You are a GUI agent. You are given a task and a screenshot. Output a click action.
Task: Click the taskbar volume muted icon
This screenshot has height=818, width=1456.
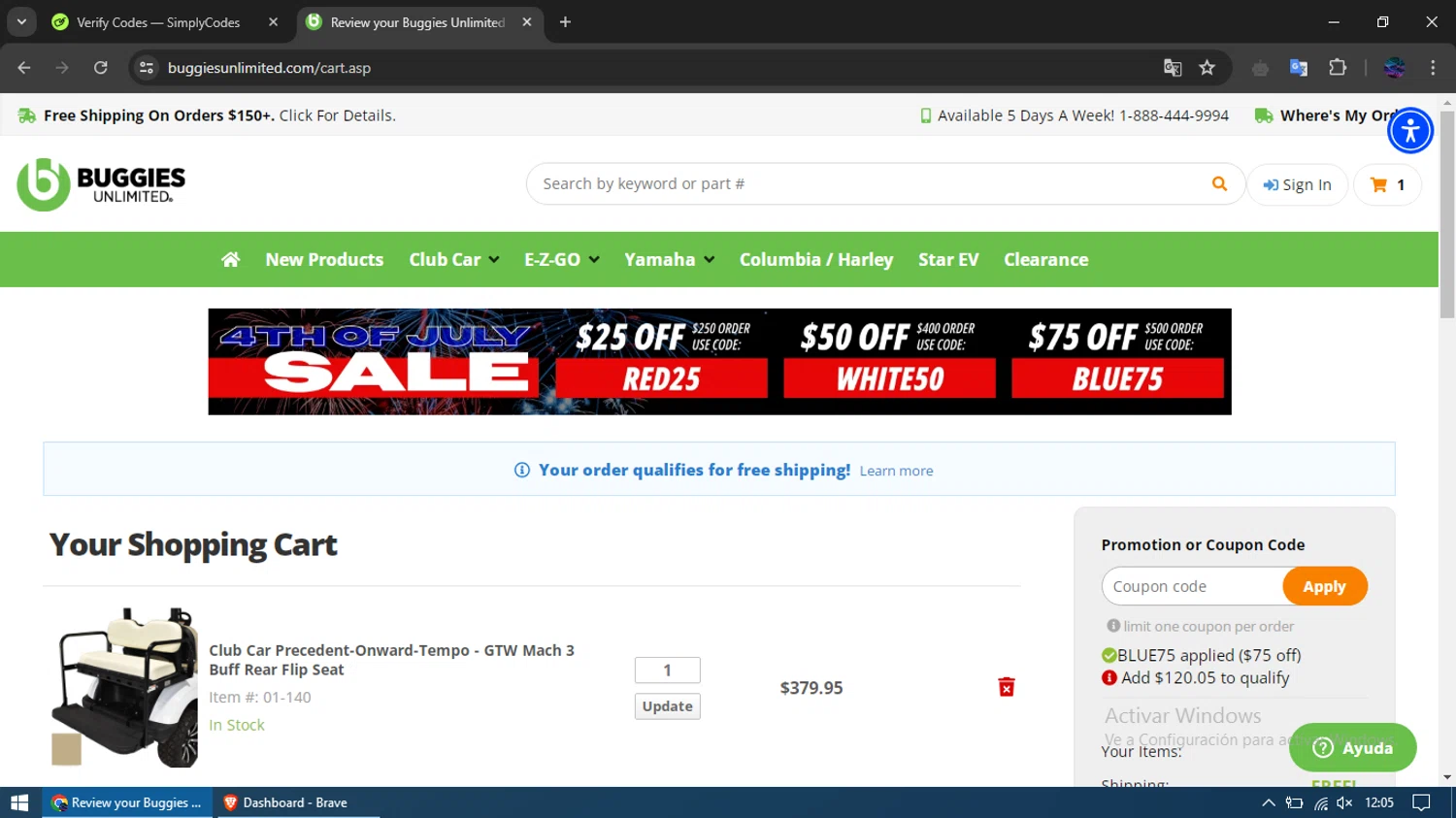click(1344, 802)
